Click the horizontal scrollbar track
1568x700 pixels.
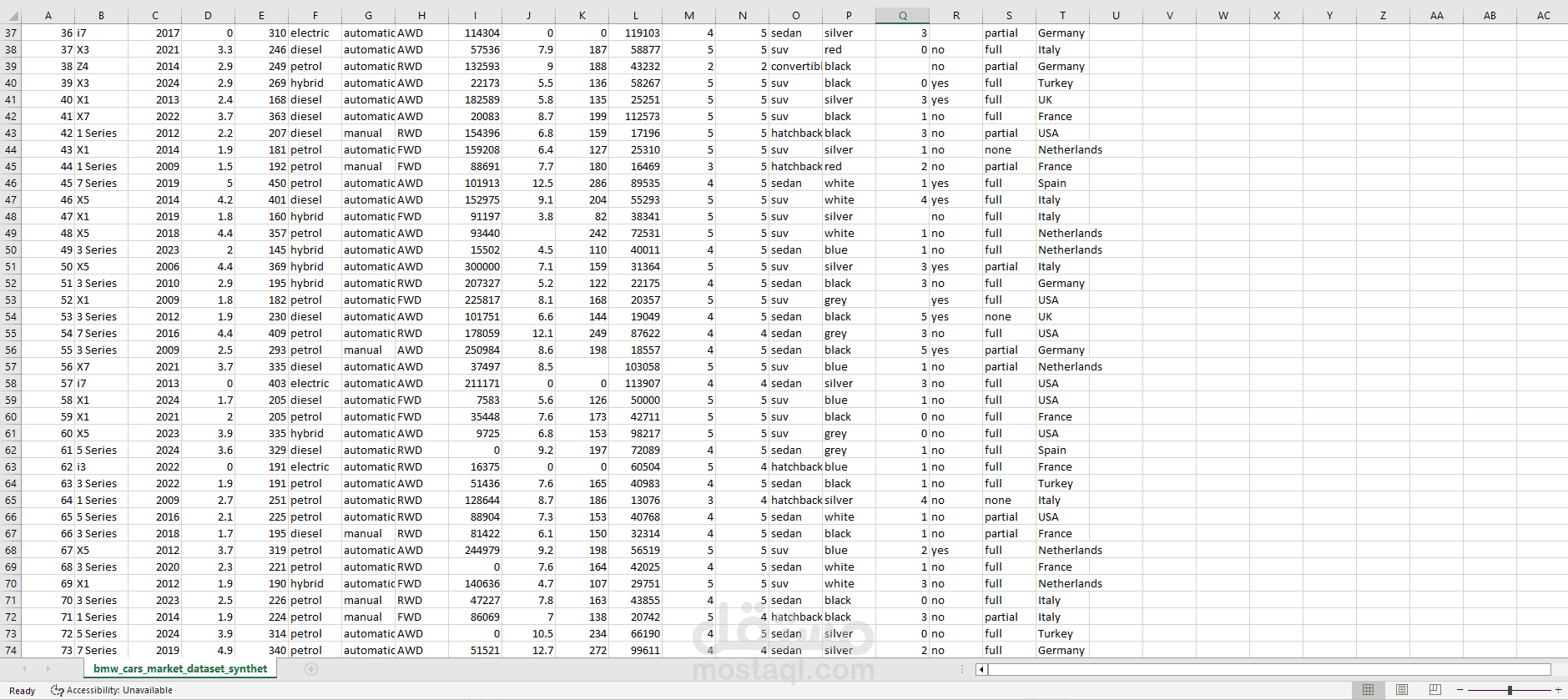[x=1268, y=669]
